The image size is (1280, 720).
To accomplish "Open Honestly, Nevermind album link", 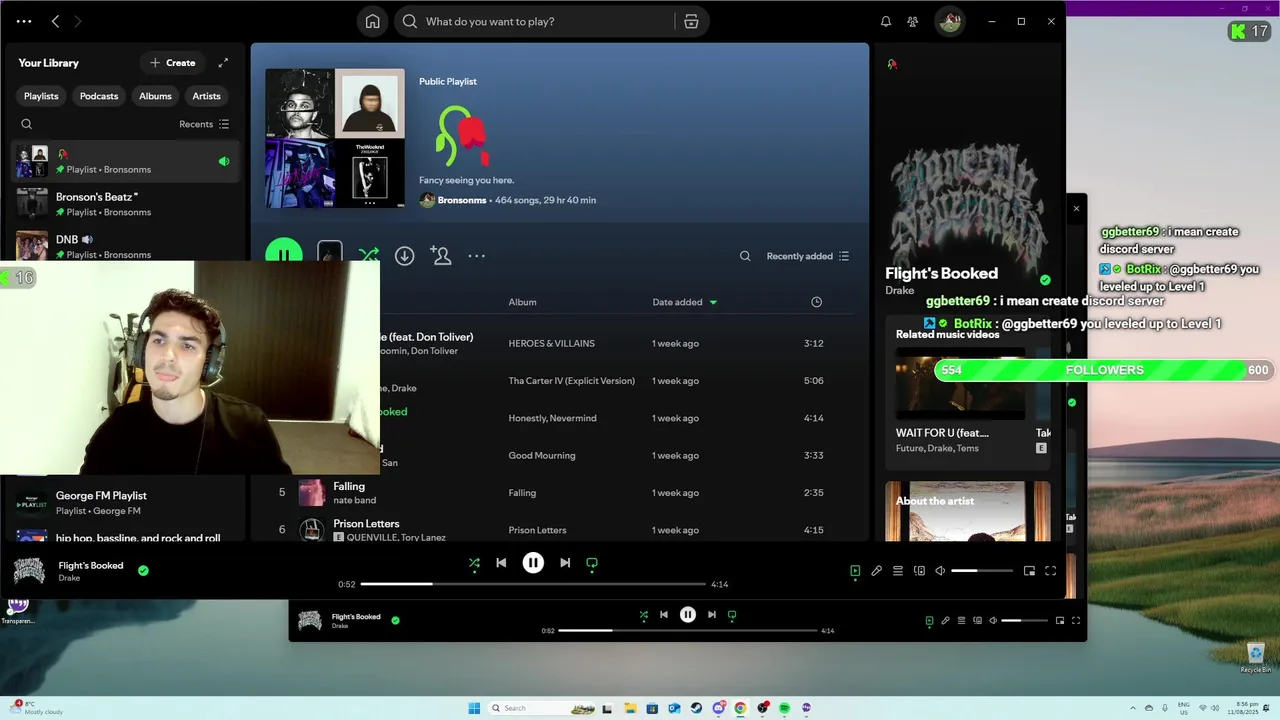I will (552, 418).
